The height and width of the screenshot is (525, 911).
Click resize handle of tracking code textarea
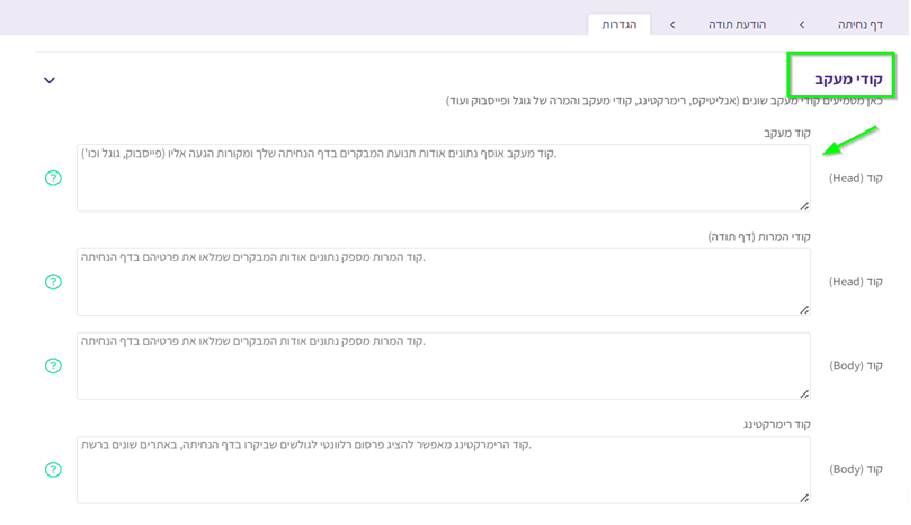click(x=804, y=206)
